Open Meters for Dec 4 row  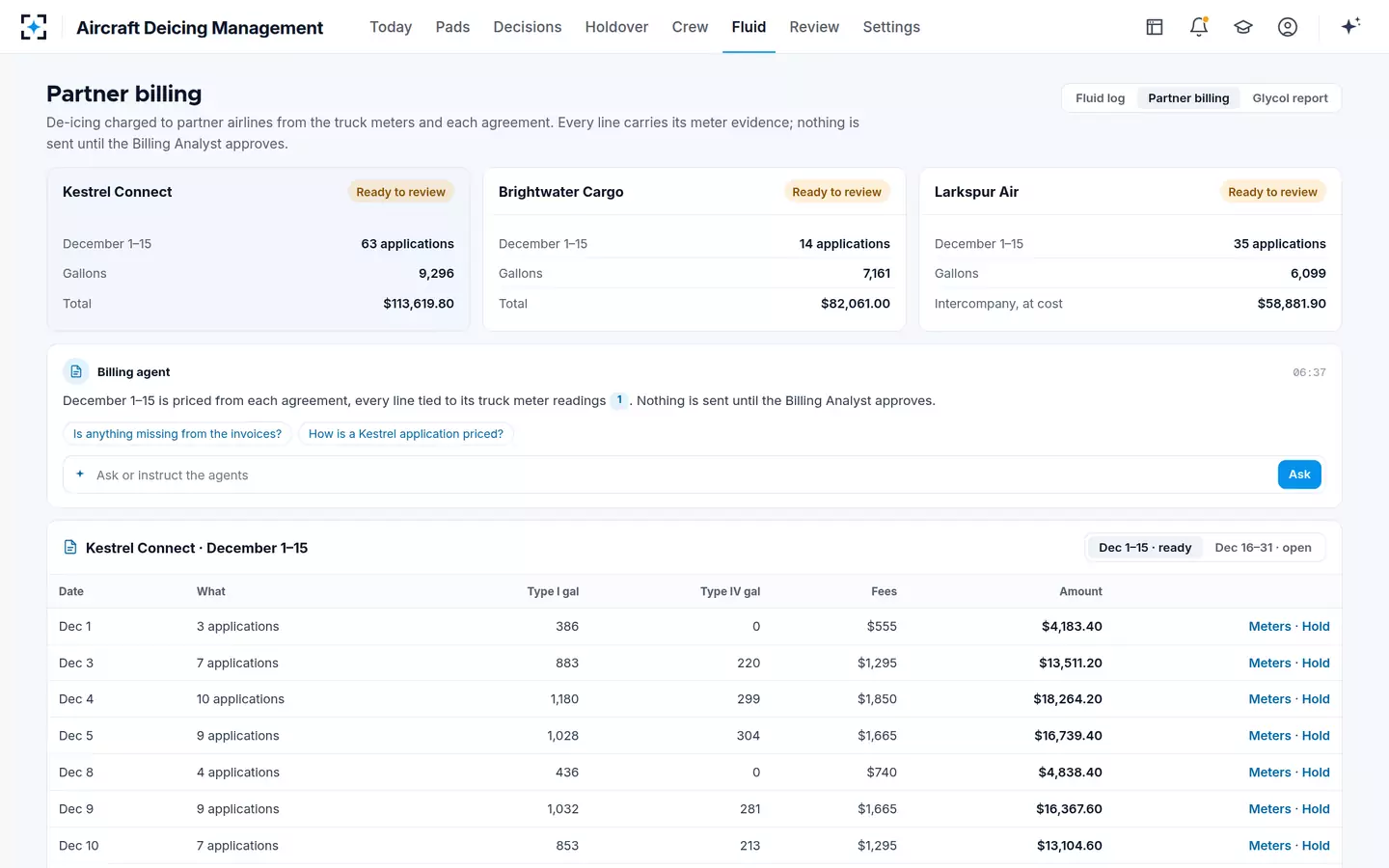pyautogui.click(x=1269, y=699)
